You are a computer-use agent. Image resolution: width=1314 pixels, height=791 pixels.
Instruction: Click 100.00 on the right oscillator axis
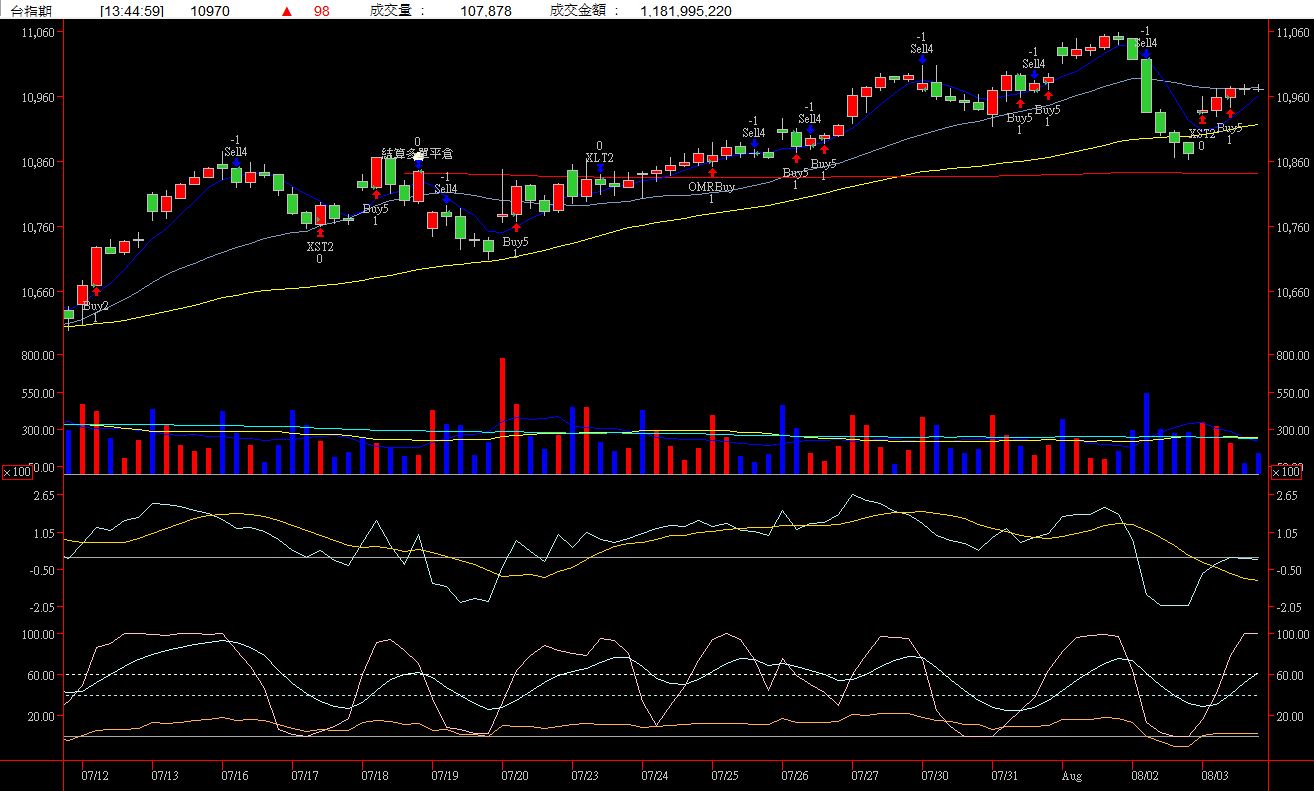click(x=1292, y=635)
